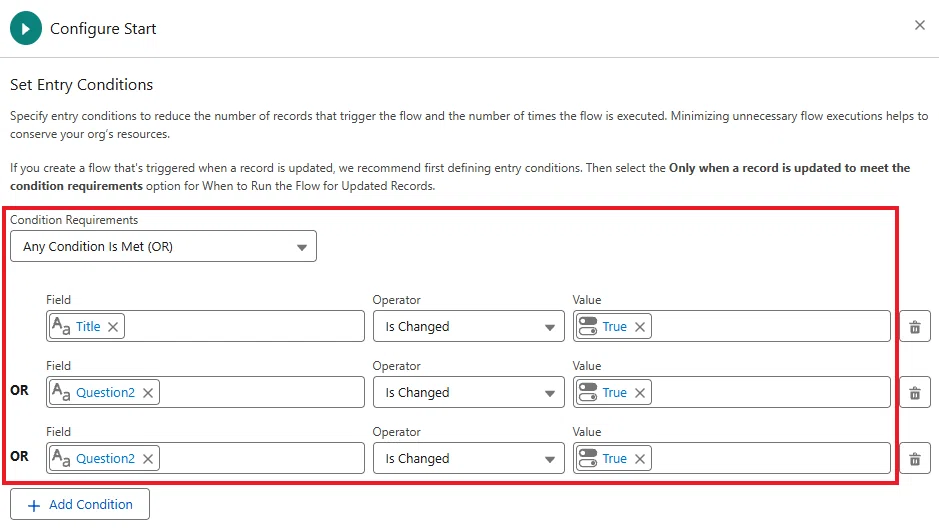This screenshot has width=939, height=531.
Task: Delete the Title condition row via trash icon
Action: 914,327
